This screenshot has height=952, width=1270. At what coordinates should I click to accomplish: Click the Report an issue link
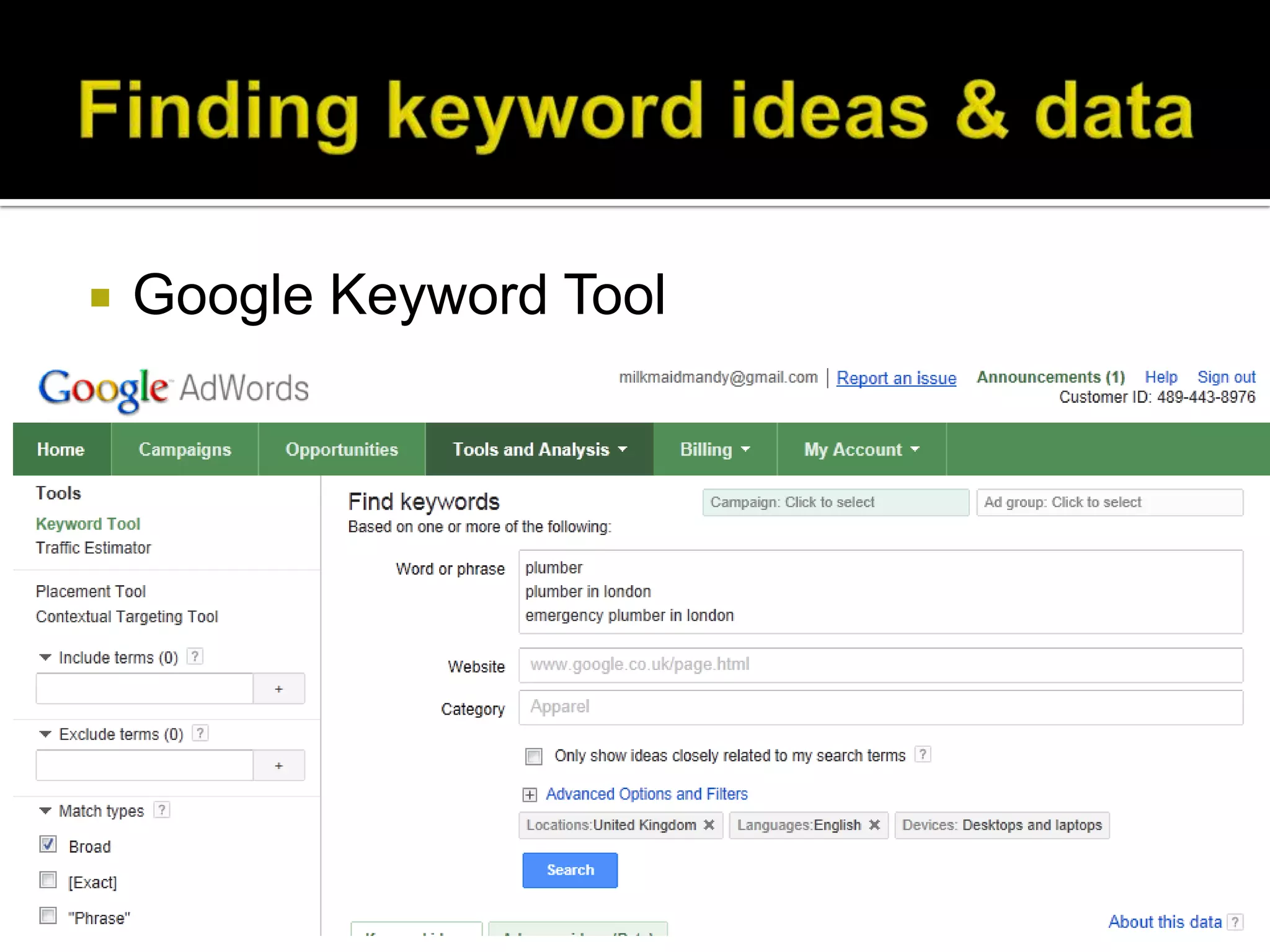[x=896, y=378]
